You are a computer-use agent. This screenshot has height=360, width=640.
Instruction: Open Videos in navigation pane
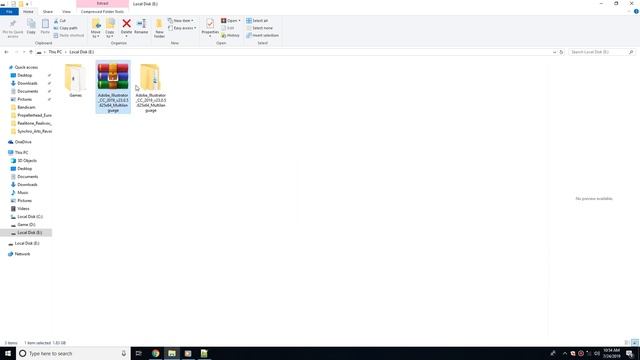[23, 209]
